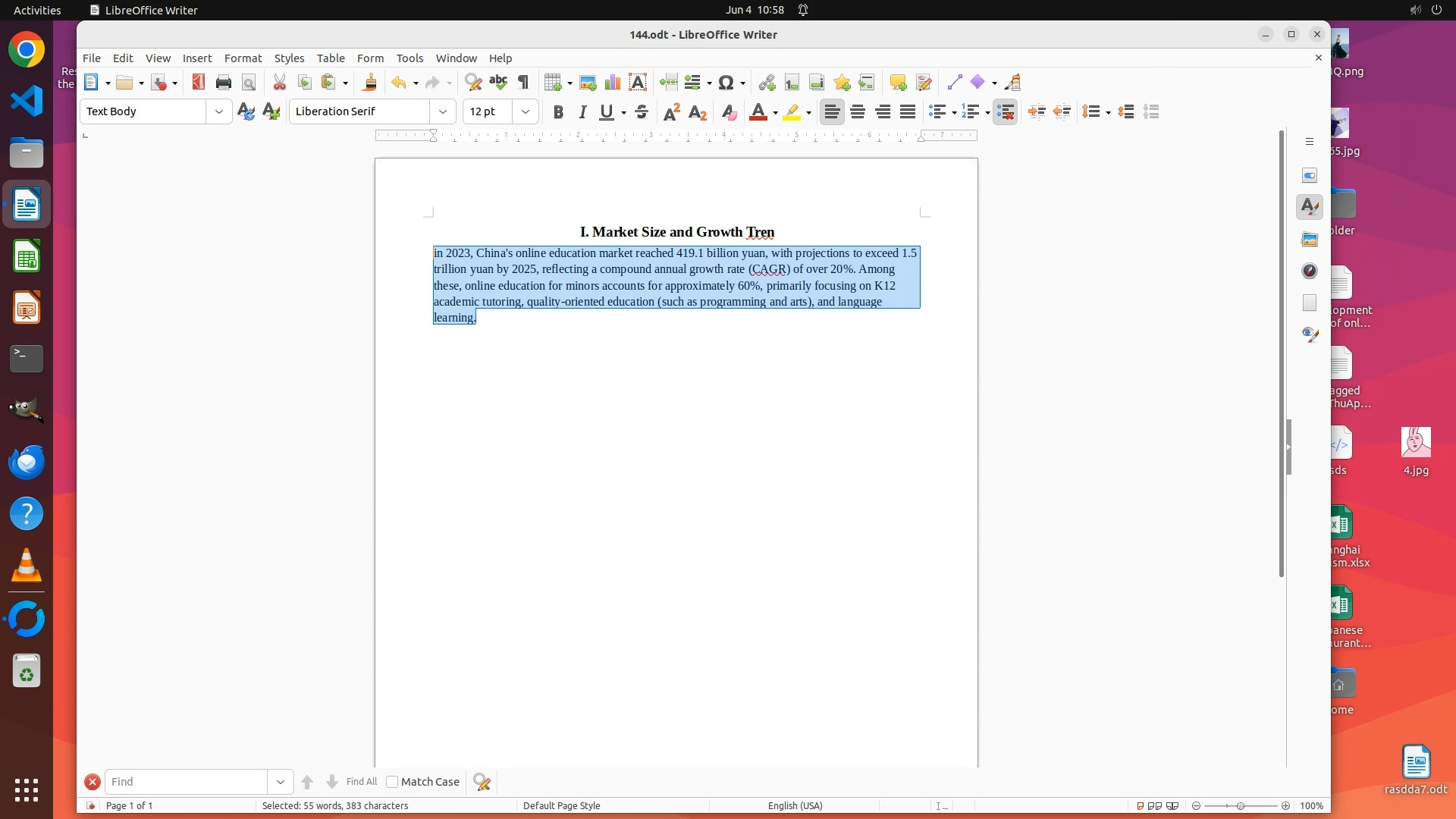Screen dimensions: 1456x819
Task: Enable the Match Case checkbox
Action: tap(392, 782)
